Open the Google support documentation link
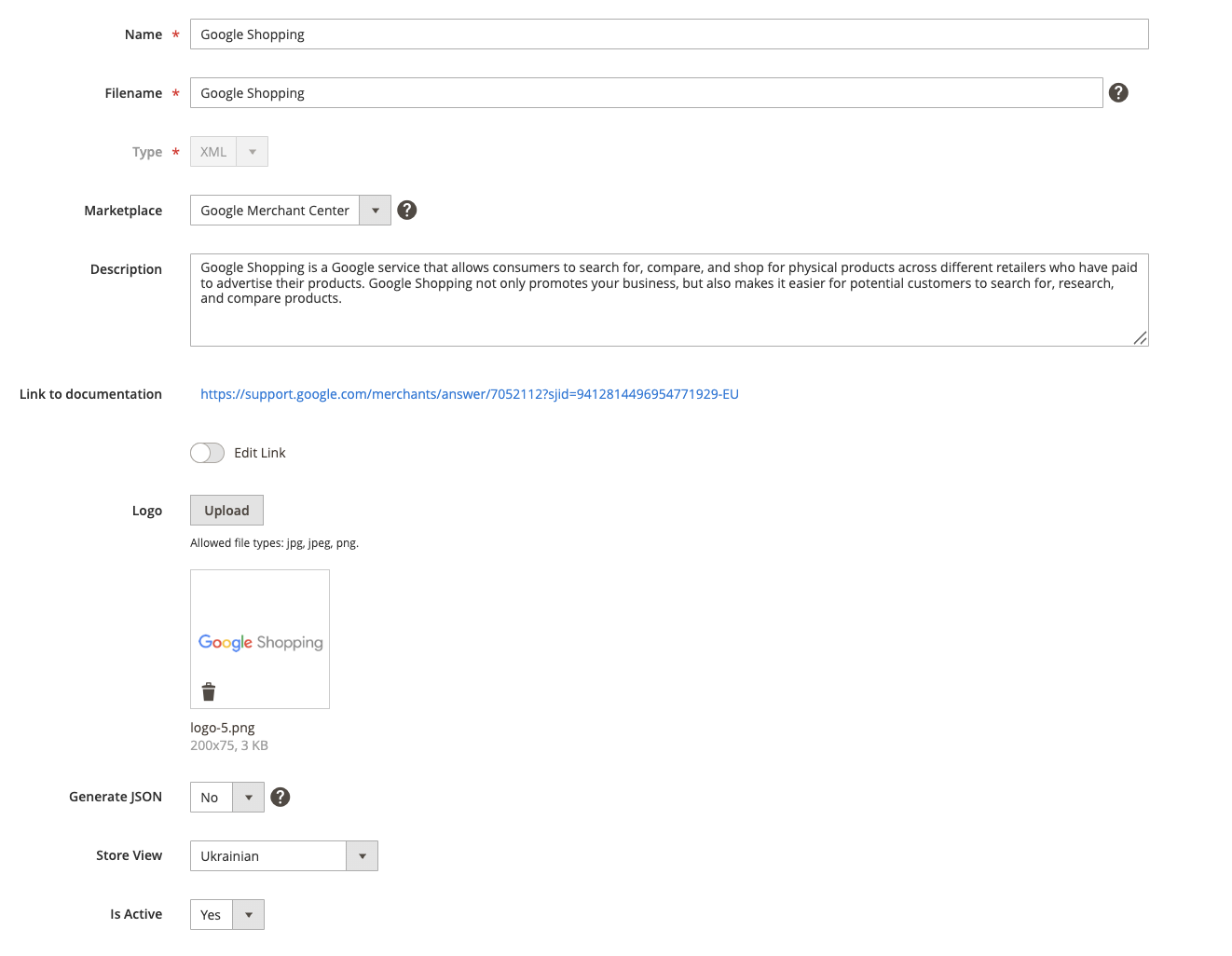Viewport: 1232px width, 956px height. pyautogui.click(x=470, y=394)
